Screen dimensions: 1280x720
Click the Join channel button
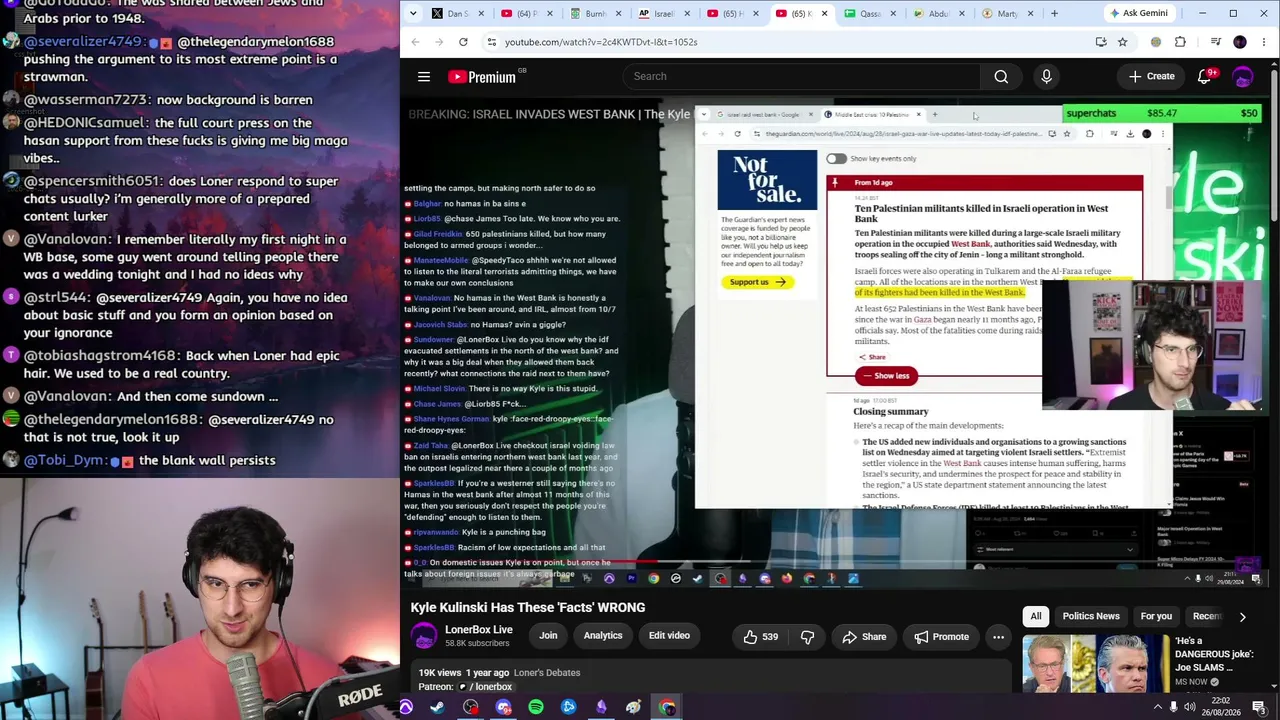tap(548, 636)
